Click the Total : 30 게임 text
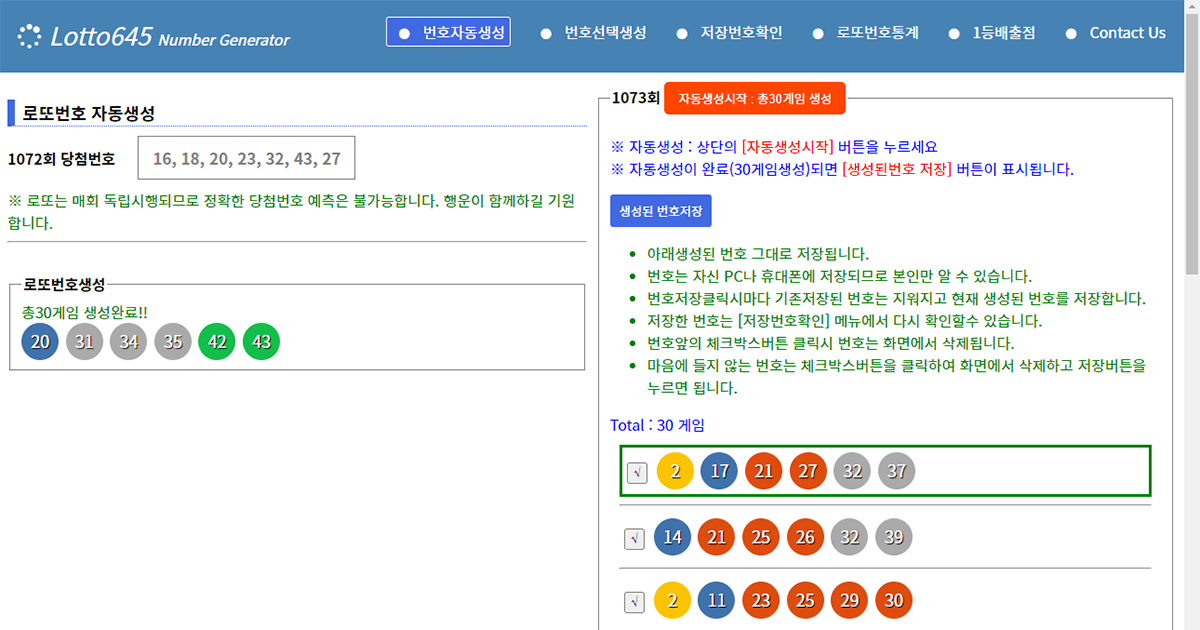The width and height of the screenshot is (1200, 630). point(657,425)
